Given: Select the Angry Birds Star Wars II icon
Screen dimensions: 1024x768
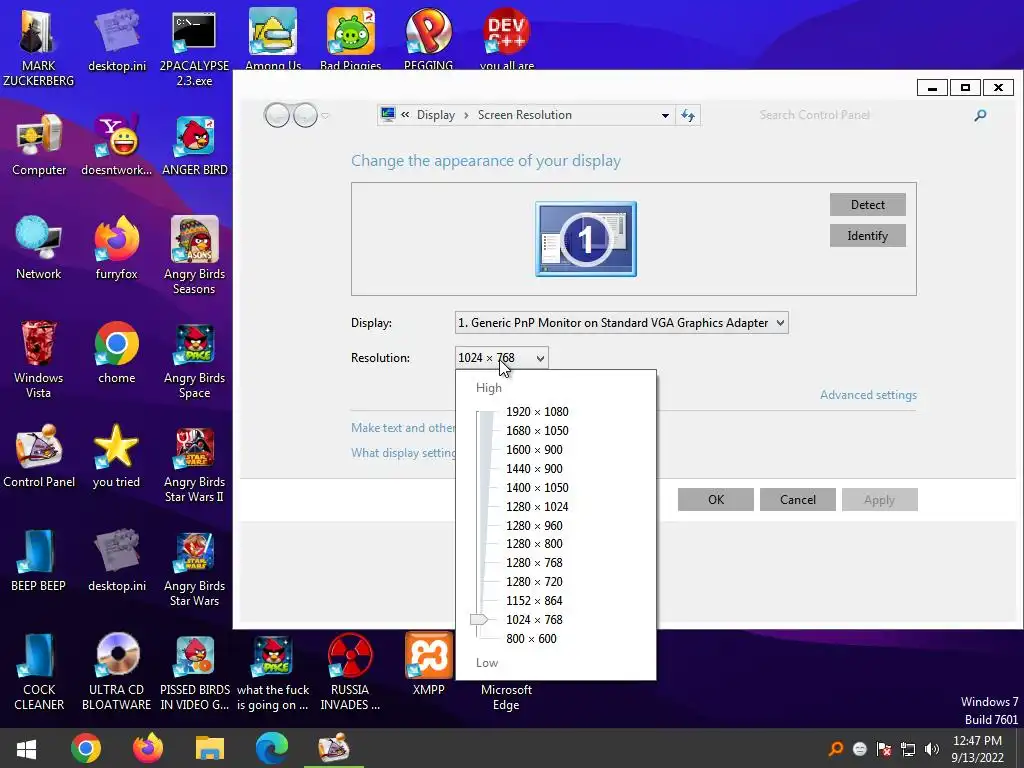Looking at the screenshot, I should click(194, 464).
